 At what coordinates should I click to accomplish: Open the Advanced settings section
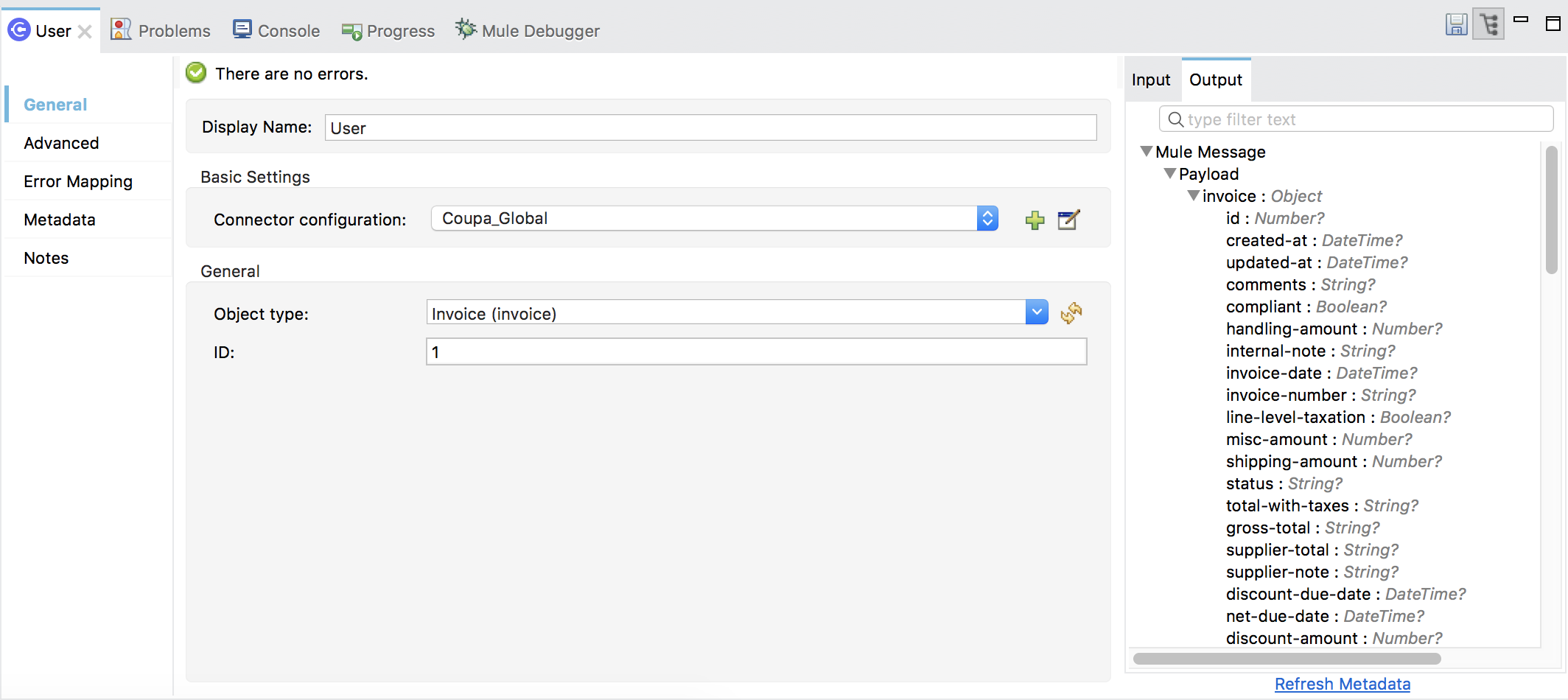pos(61,143)
